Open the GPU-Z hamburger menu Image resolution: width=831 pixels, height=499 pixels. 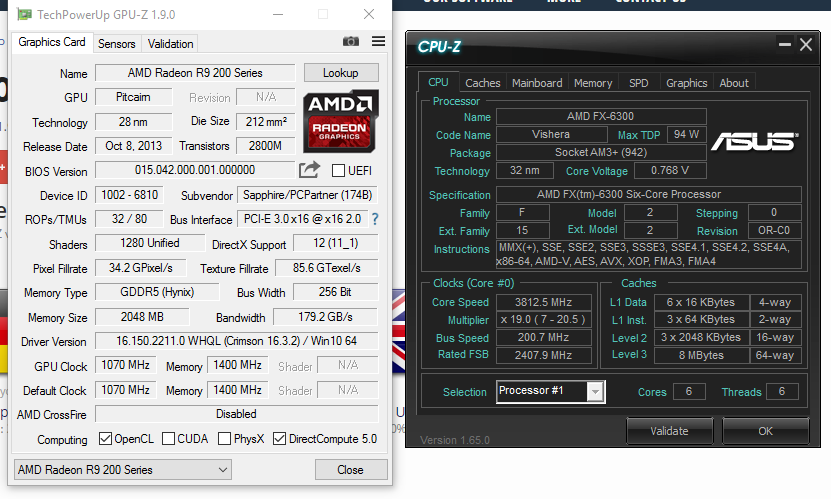click(378, 41)
